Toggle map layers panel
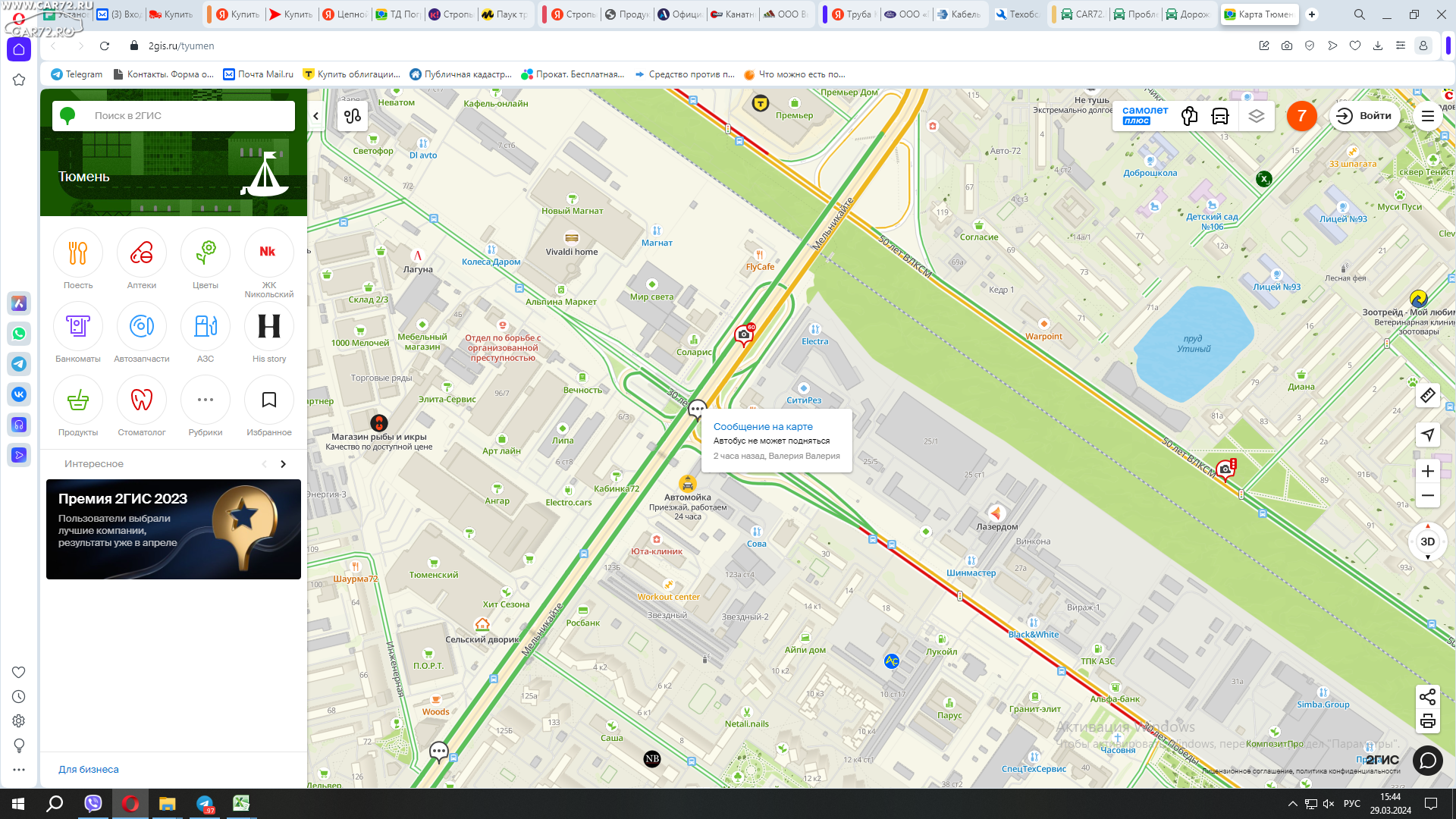This screenshot has width=1456, height=819. tap(1257, 116)
